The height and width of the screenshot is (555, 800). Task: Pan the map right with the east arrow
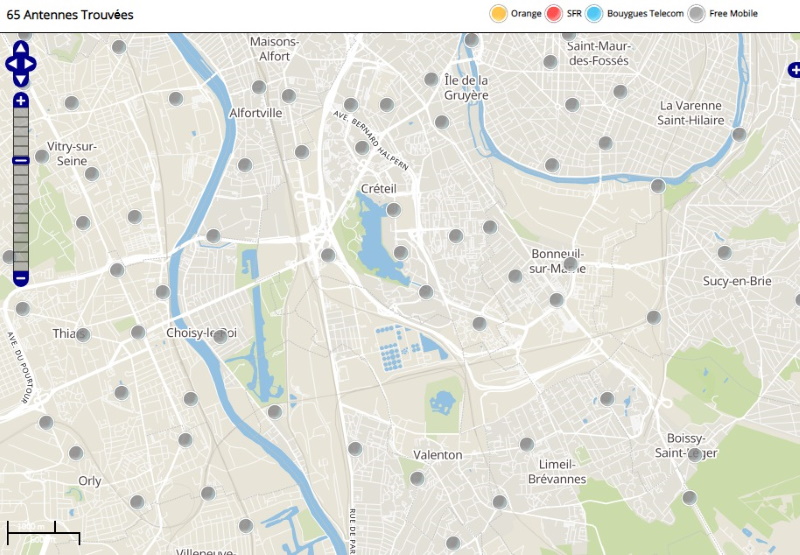pyautogui.click(x=31, y=64)
